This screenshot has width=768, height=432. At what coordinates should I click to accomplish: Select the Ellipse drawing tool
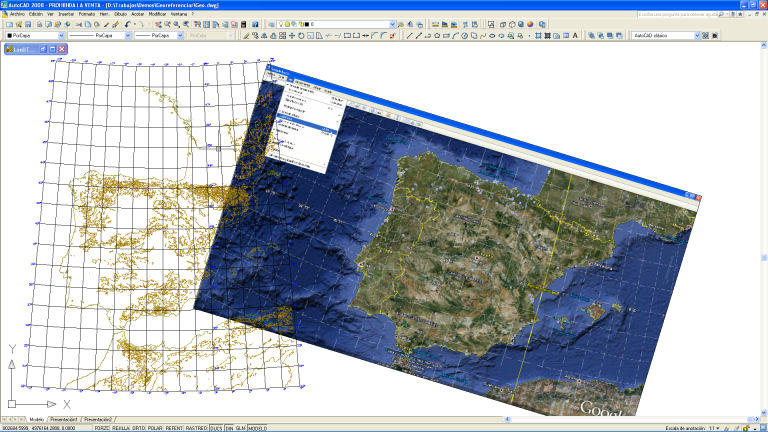pyautogui.click(x=492, y=35)
